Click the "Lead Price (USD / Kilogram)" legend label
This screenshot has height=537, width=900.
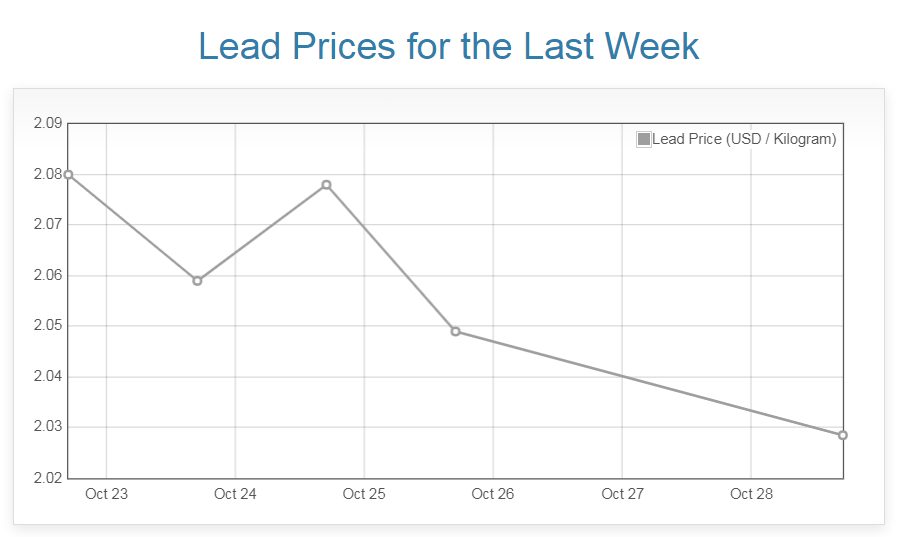[x=744, y=139]
